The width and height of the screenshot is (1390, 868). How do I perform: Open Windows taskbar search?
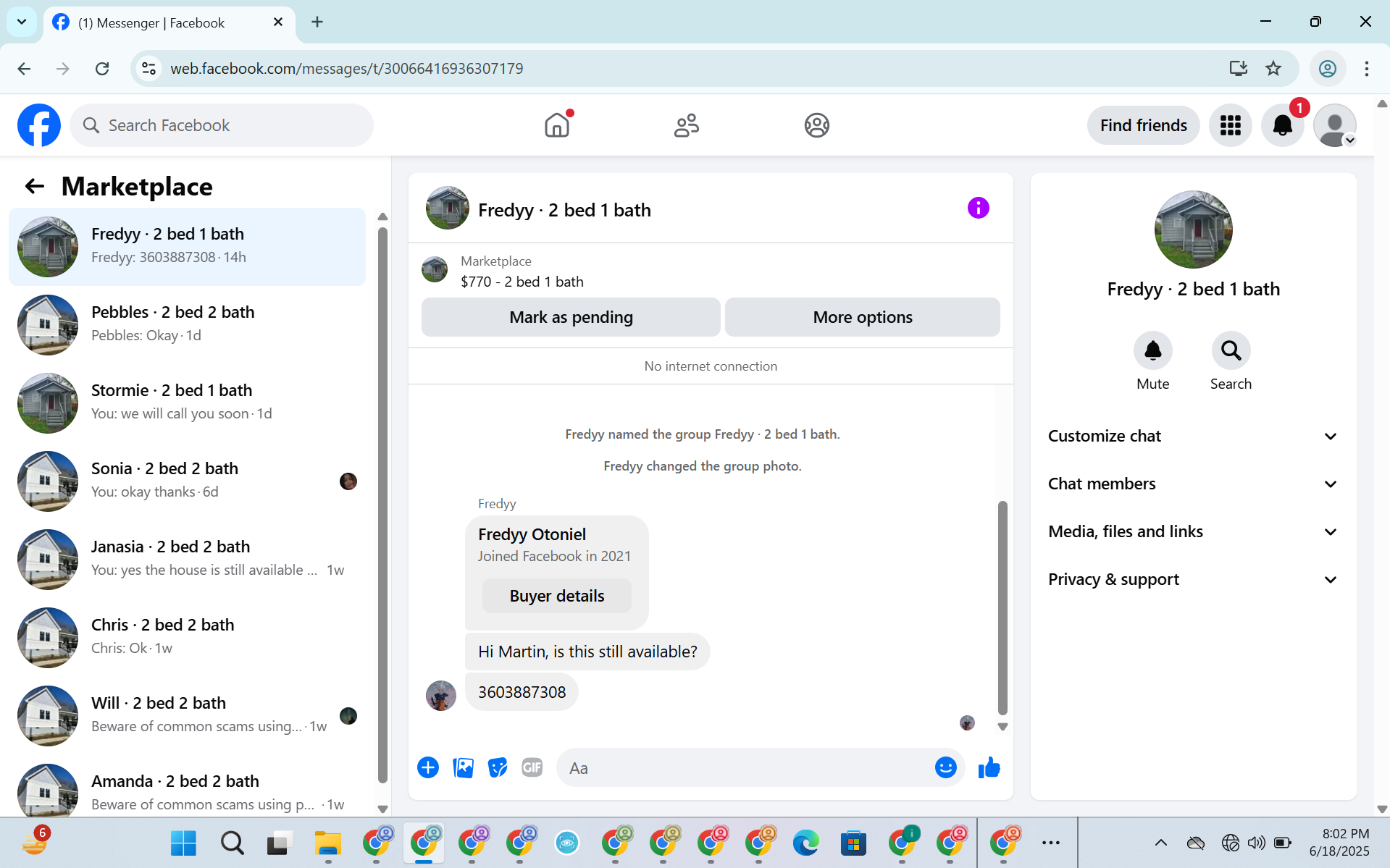coord(232,843)
